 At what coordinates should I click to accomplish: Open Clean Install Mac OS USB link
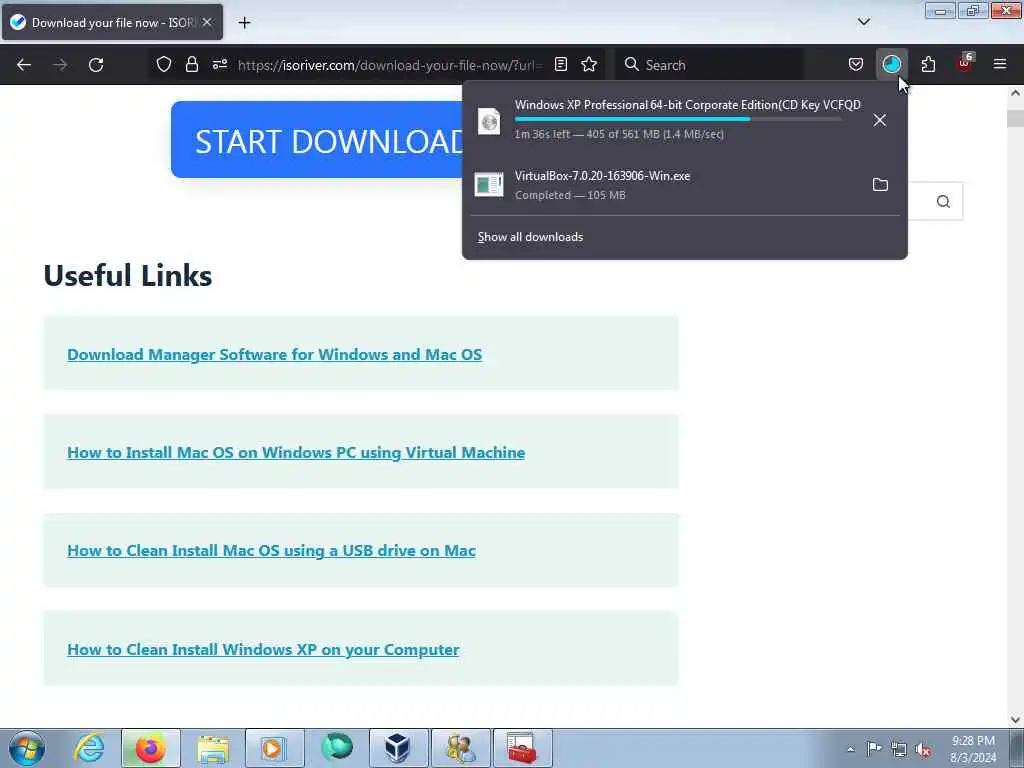point(271,551)
